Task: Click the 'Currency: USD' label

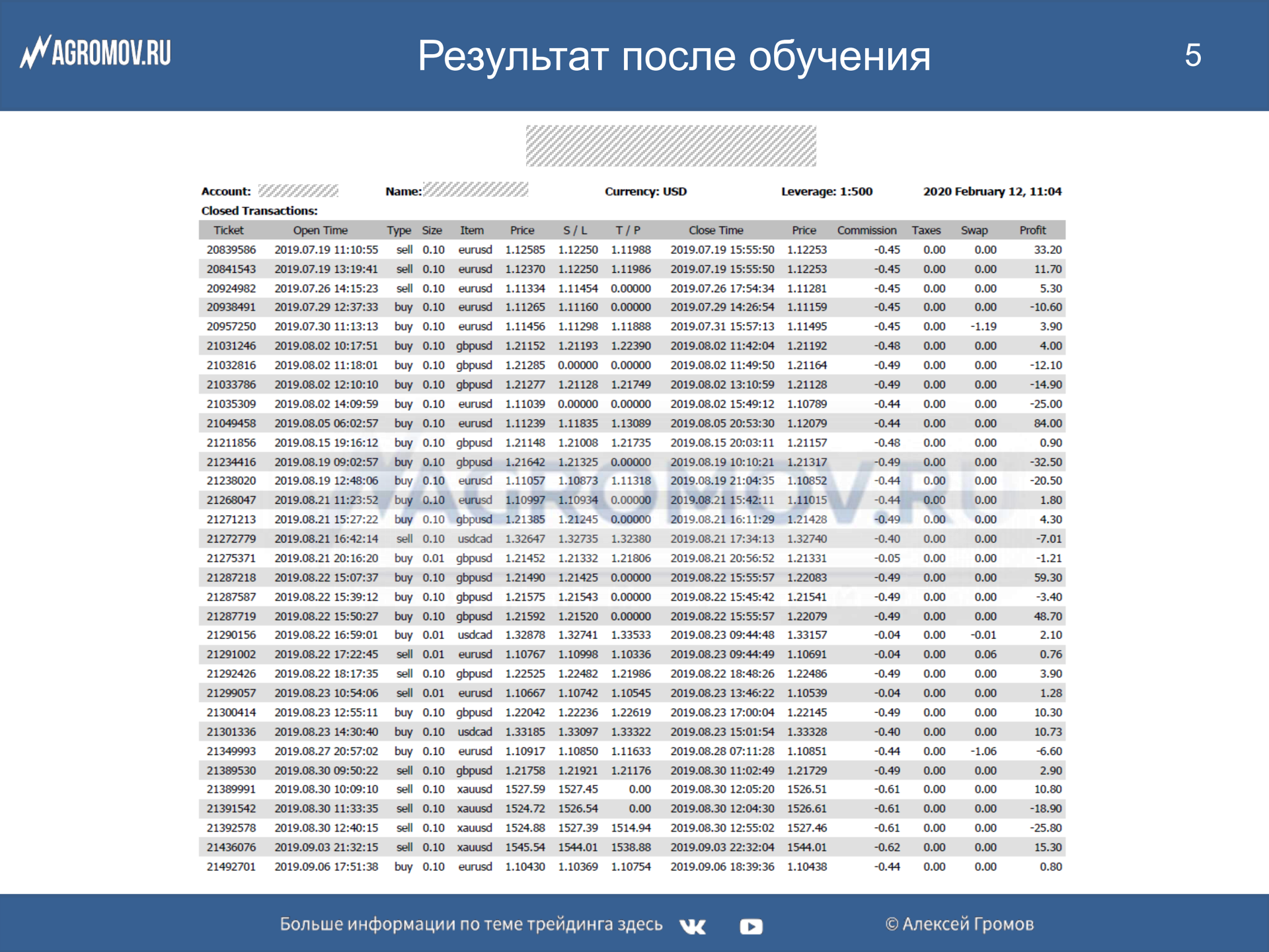Action: coord(646,192)
